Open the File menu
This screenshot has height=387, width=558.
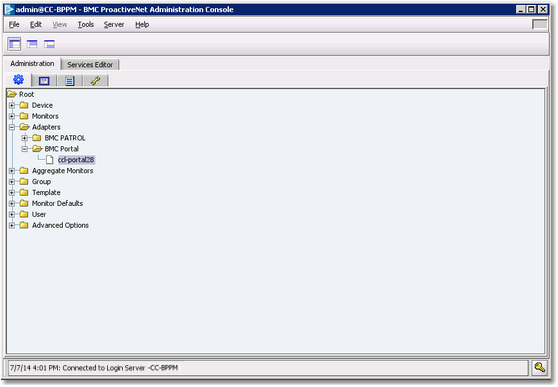click(14, 24)
